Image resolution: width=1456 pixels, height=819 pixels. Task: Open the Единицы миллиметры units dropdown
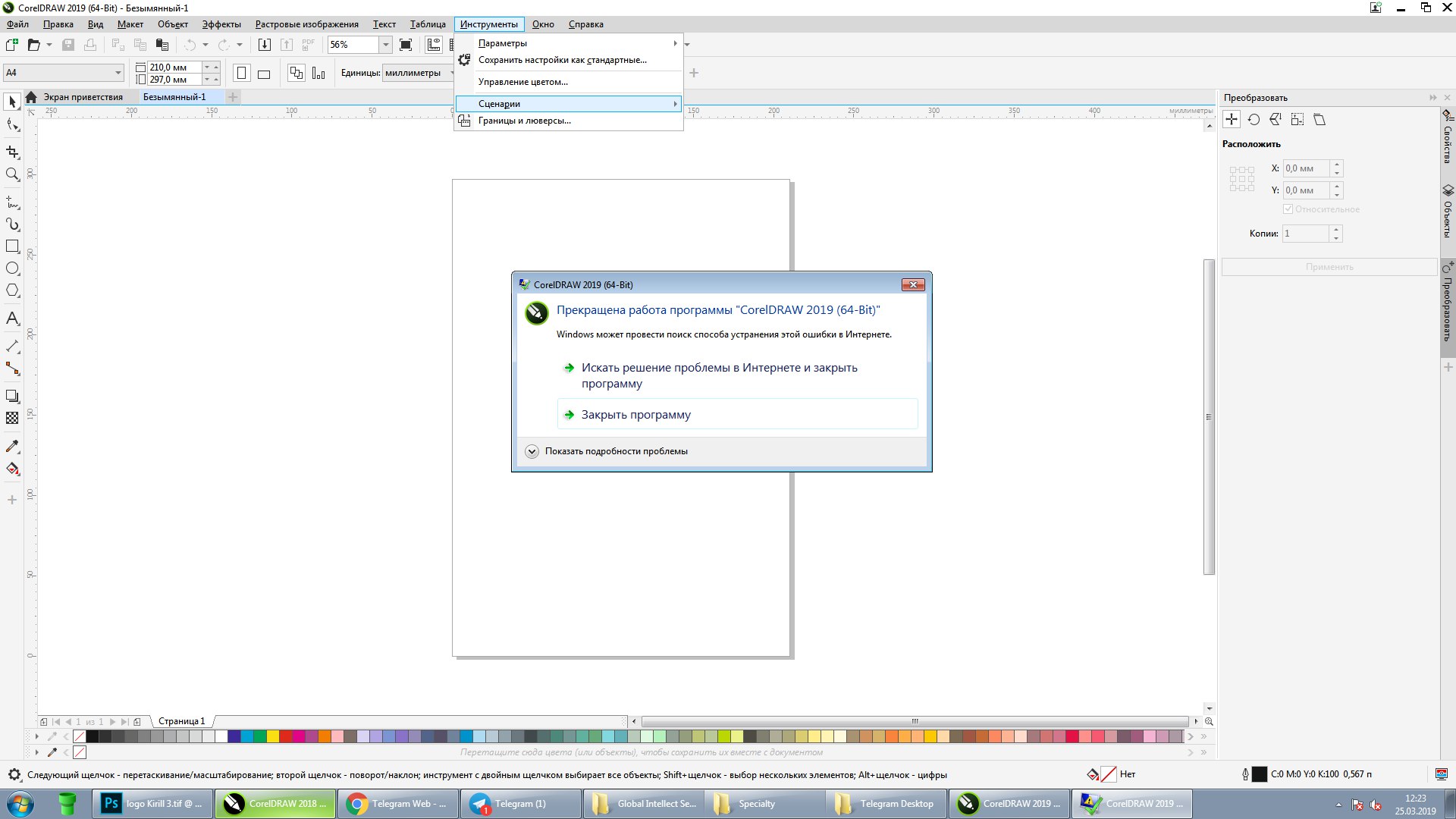418,73
